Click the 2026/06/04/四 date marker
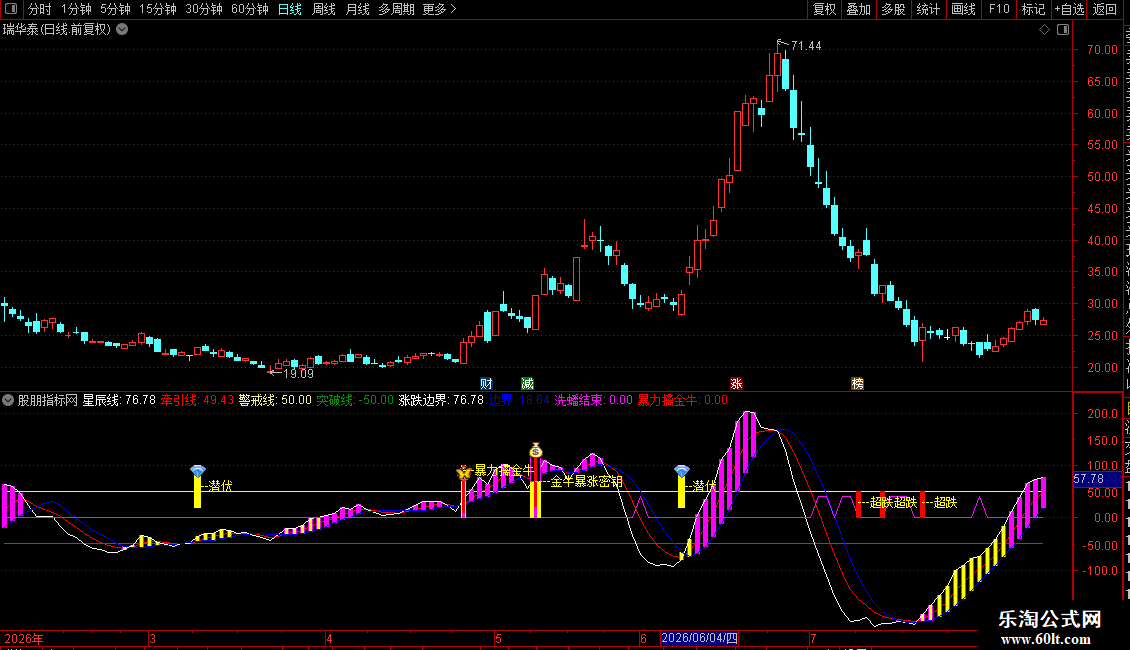 click(x=699, y=638)
